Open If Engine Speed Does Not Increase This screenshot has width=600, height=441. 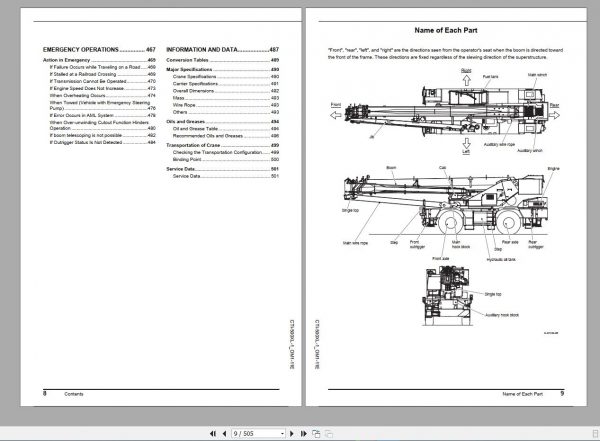[x=103, y=88]
